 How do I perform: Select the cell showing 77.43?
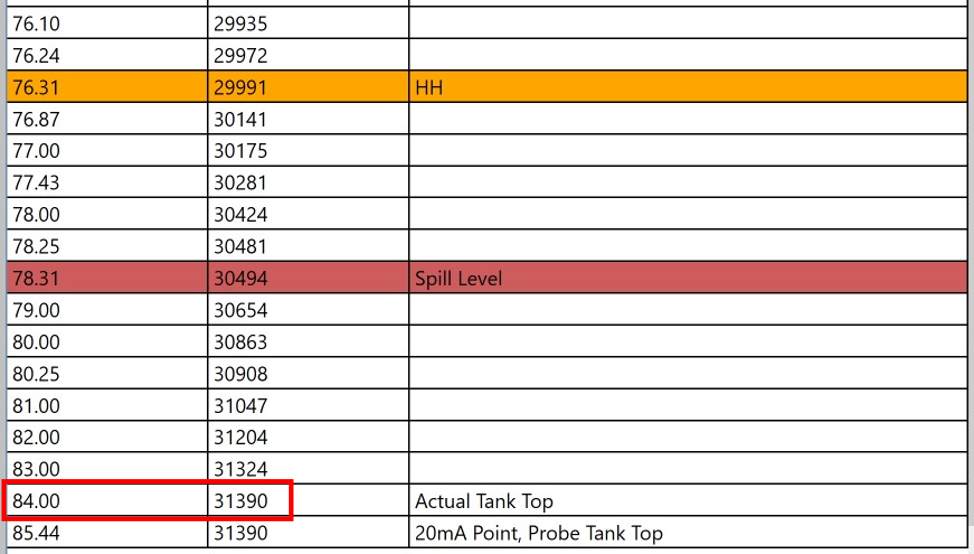107,183
